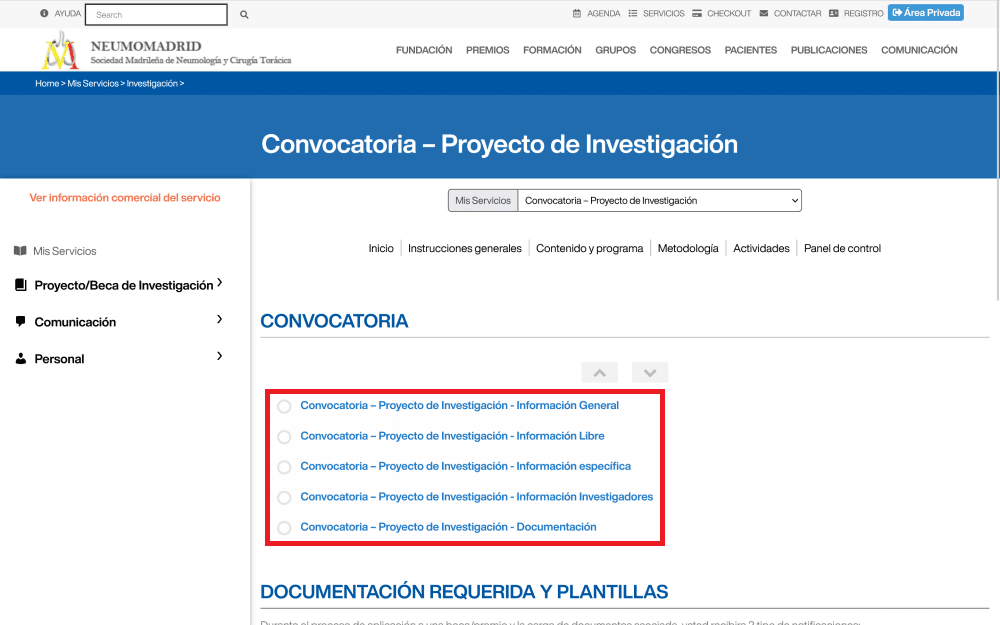Click the Servicios list icon
The image size is (1000, 625).
point(633,14)
